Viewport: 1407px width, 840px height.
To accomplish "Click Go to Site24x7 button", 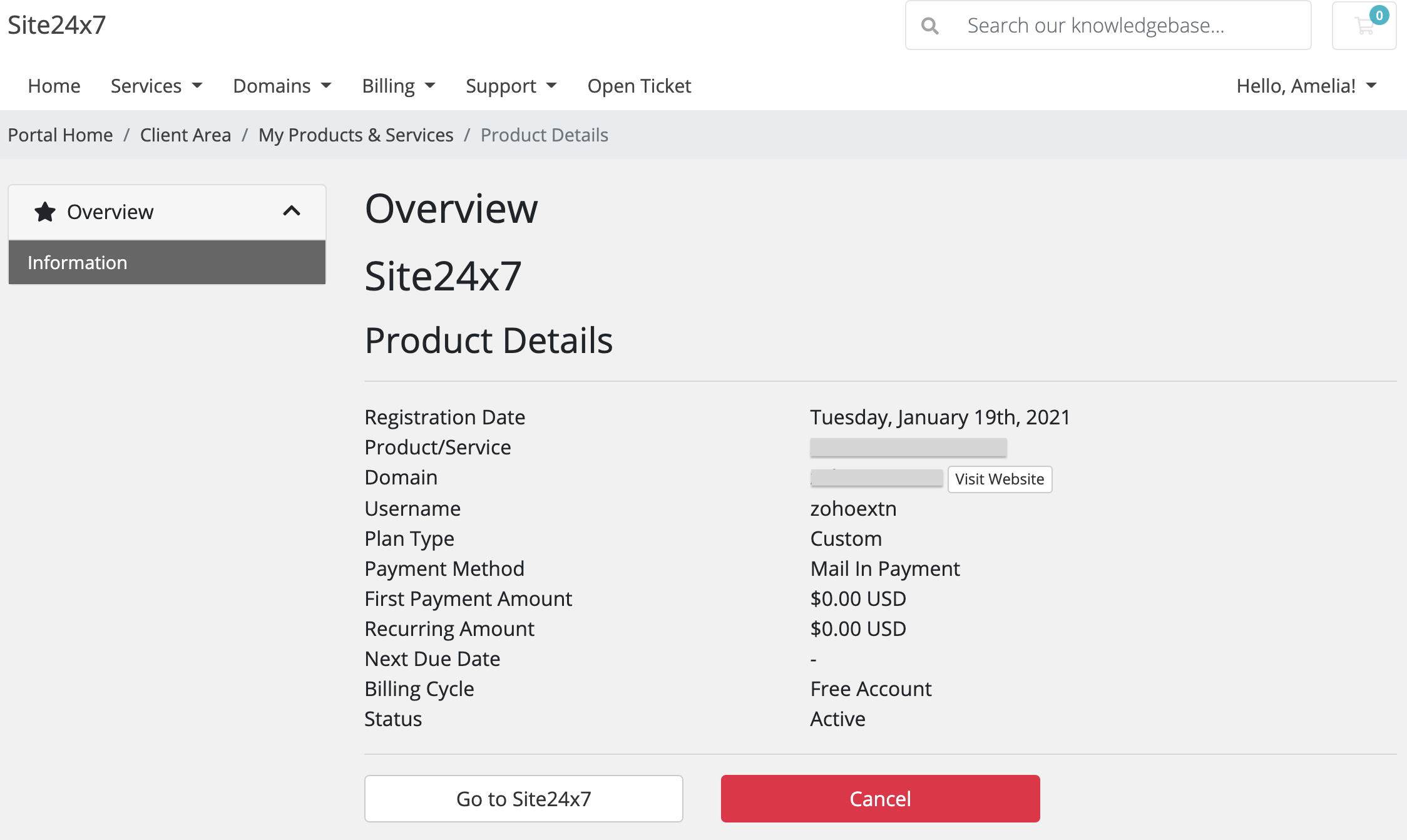I will point(524,799).
